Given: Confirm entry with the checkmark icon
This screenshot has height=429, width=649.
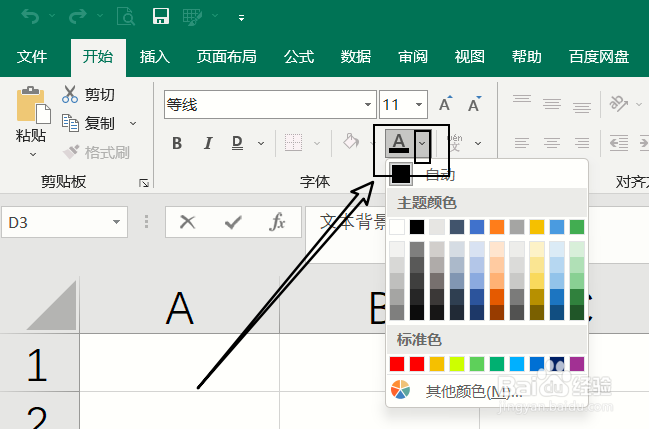Looking at the screenshot, I should tap(233, 222).
